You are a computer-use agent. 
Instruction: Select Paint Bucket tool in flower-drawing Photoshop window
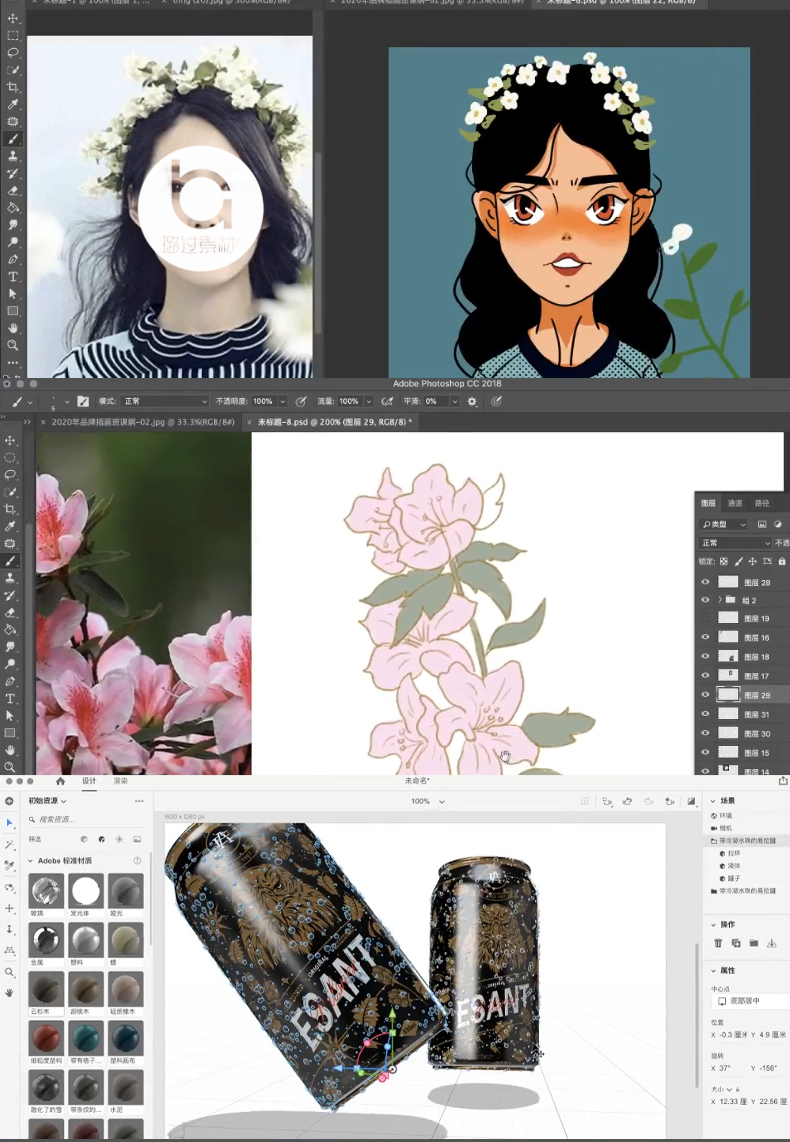point(10,630)
